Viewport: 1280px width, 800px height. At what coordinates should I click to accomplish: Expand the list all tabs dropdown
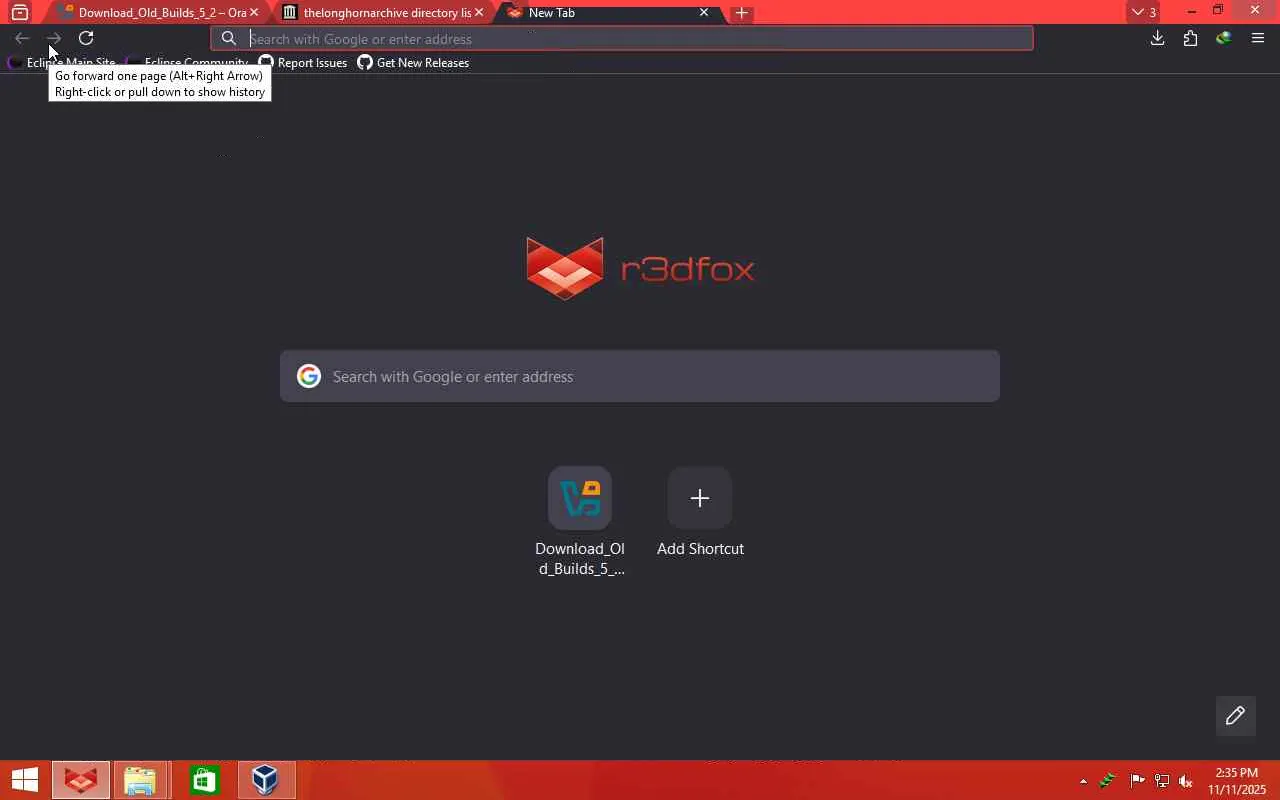point(1144,13)
